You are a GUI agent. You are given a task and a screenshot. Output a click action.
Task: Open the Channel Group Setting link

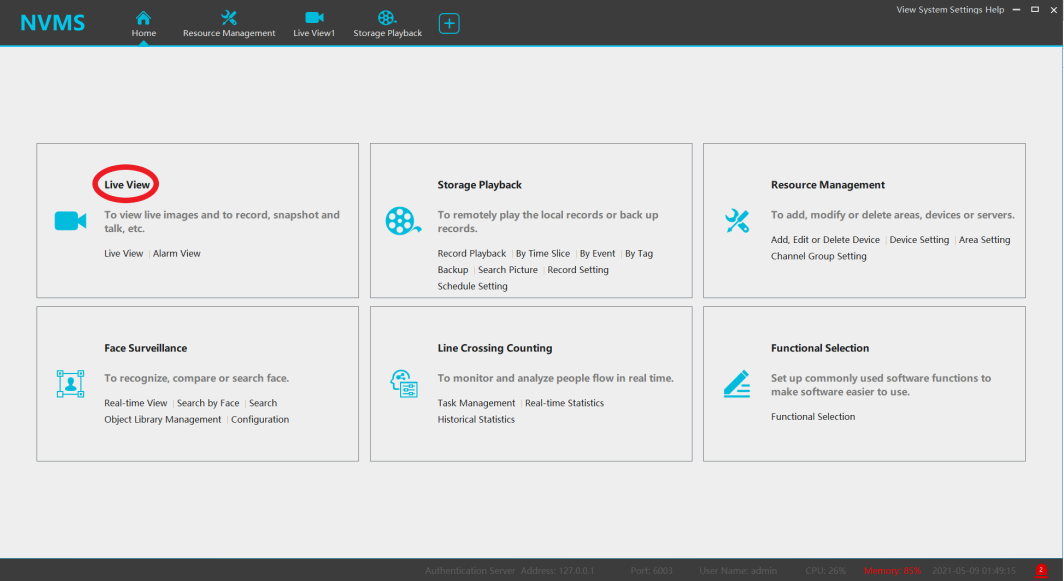tap(819, 257)
